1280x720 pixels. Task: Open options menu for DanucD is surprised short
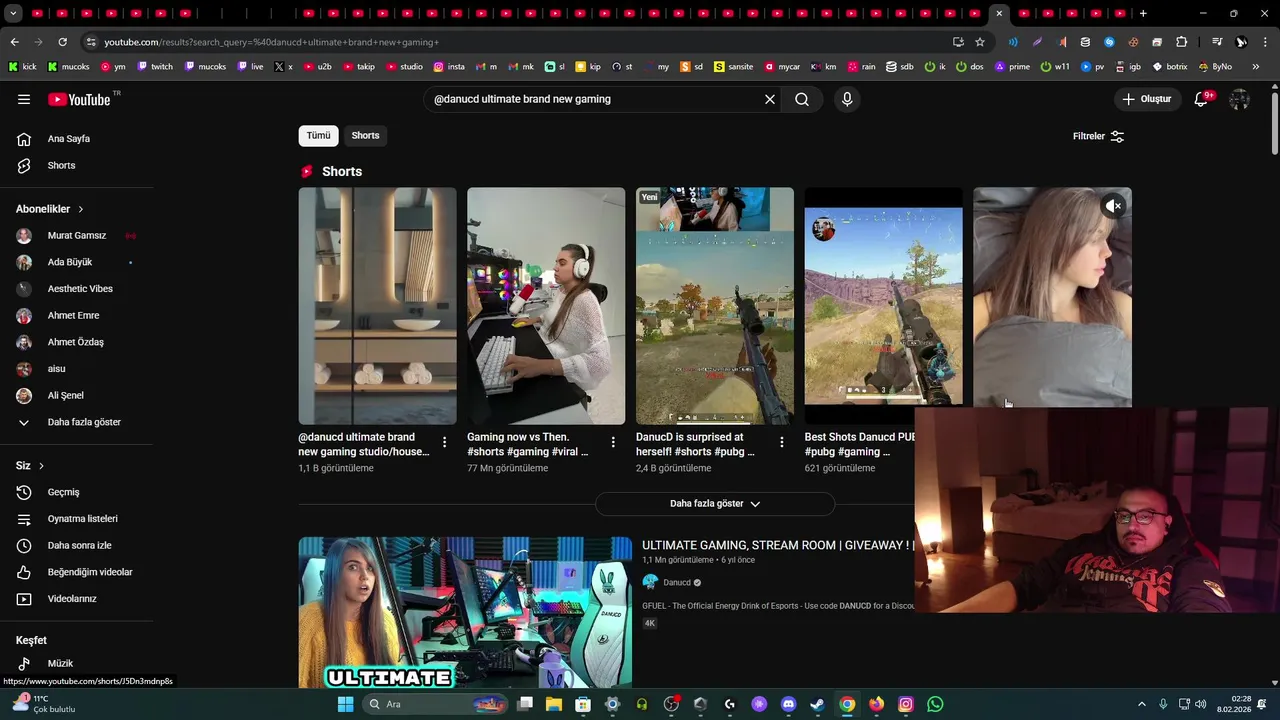click(x=782, y=441)
